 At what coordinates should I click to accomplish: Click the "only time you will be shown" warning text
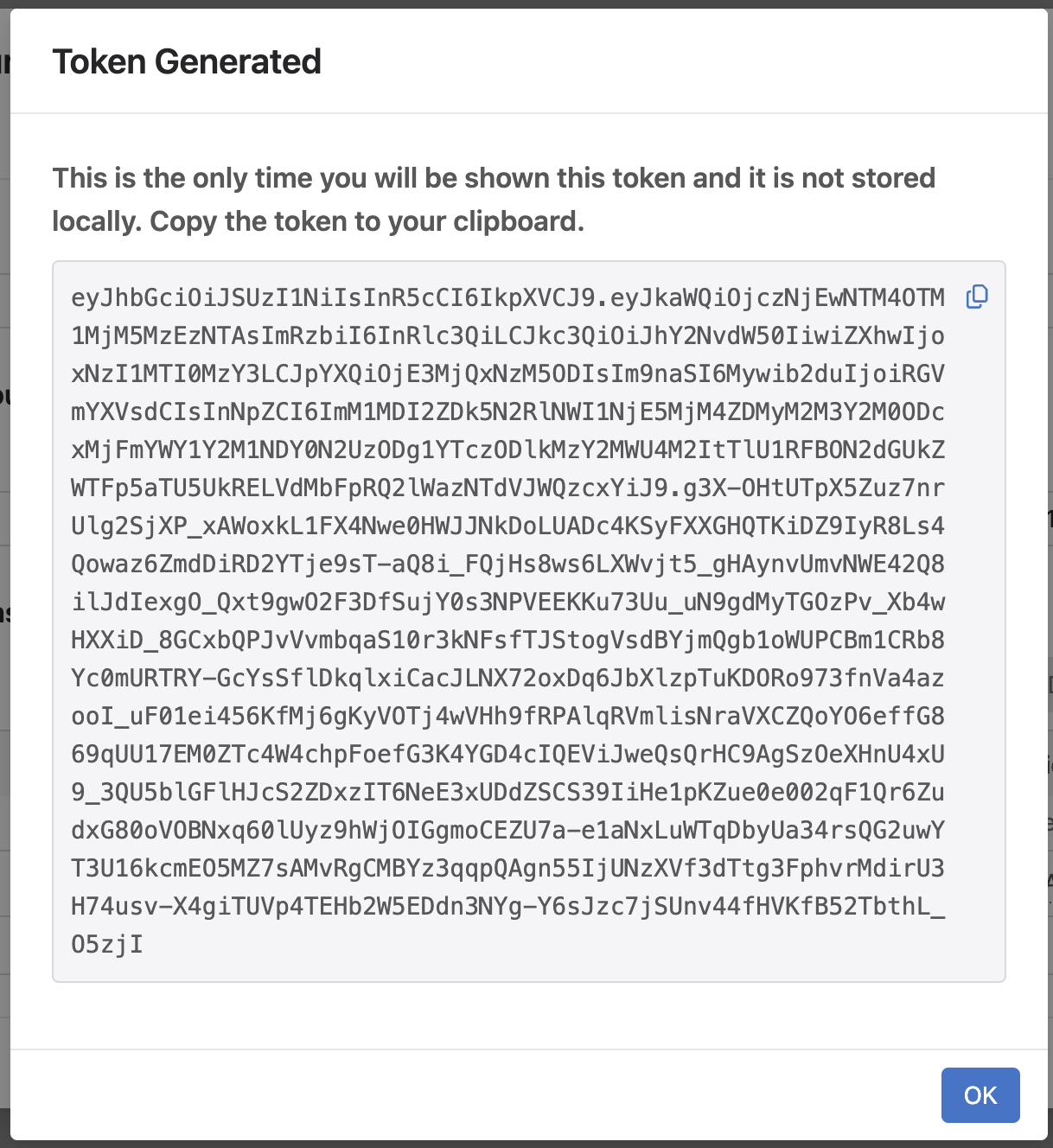(493, 179)
